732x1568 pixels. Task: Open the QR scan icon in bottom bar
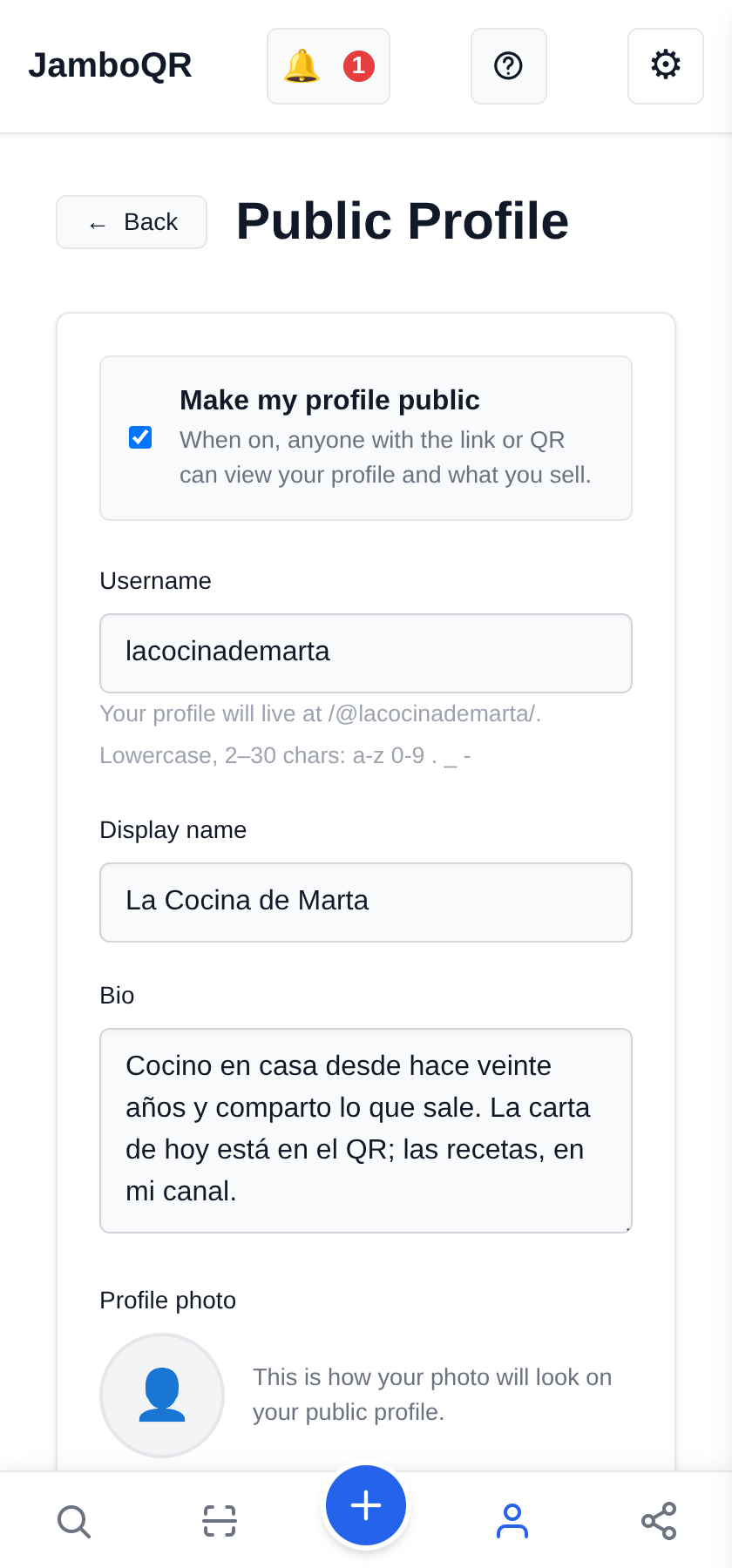point(220,1521)
